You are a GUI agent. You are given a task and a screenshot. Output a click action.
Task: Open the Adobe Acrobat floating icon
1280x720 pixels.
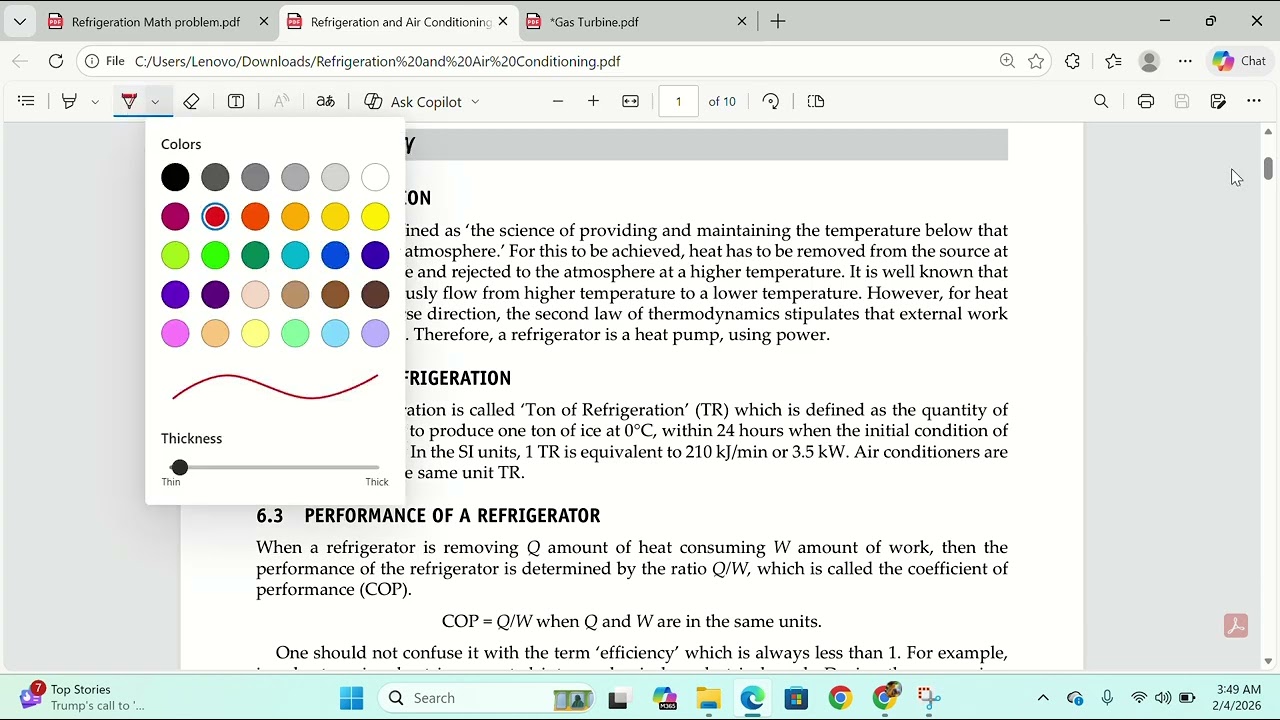tap(1236, 626)
